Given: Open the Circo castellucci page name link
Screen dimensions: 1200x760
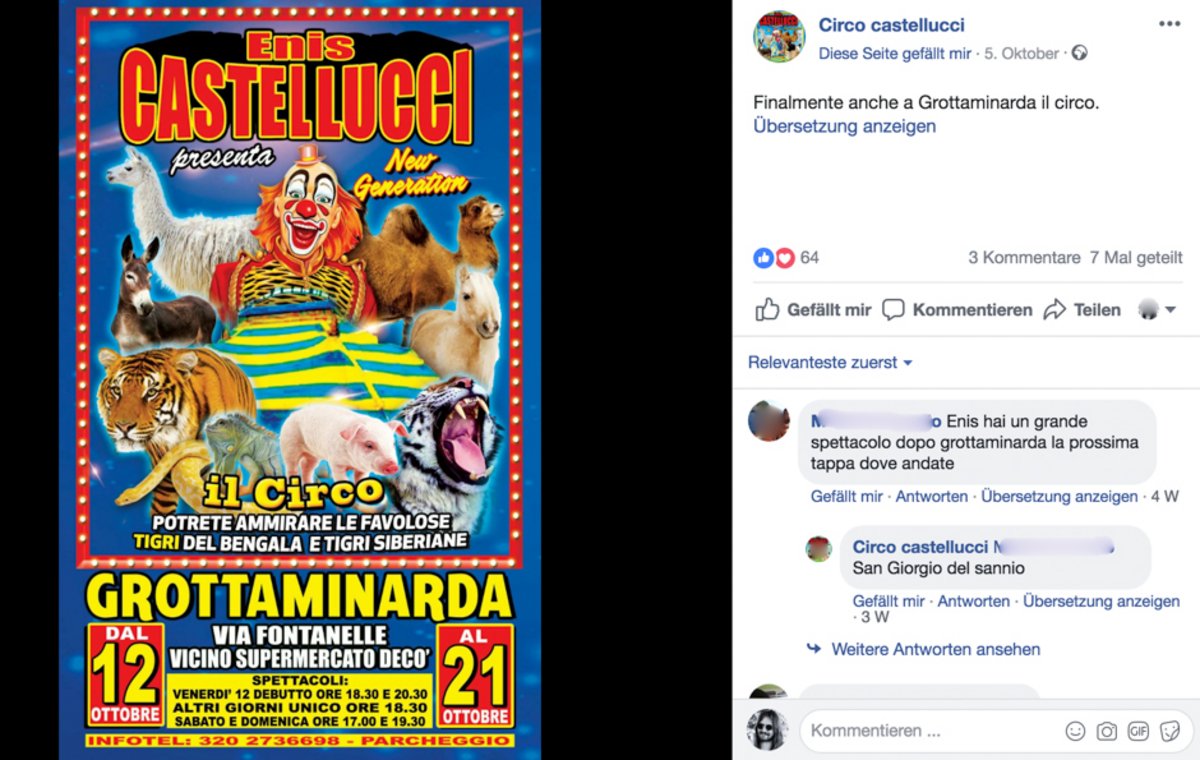Looking at the screenshot, I should point(892,25).
